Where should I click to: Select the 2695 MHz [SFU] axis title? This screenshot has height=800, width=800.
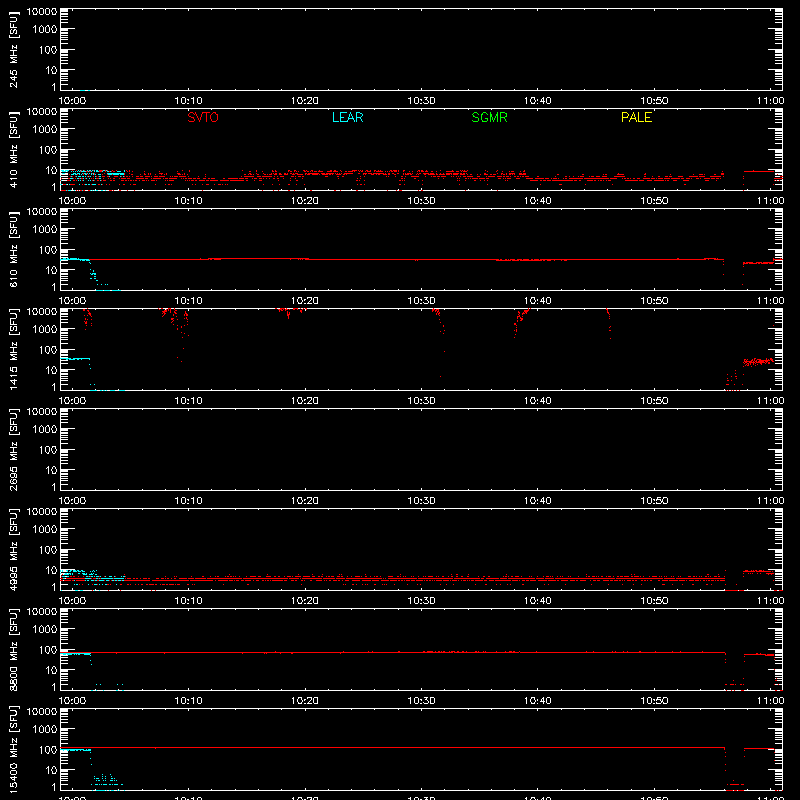[x=13, y=449]
